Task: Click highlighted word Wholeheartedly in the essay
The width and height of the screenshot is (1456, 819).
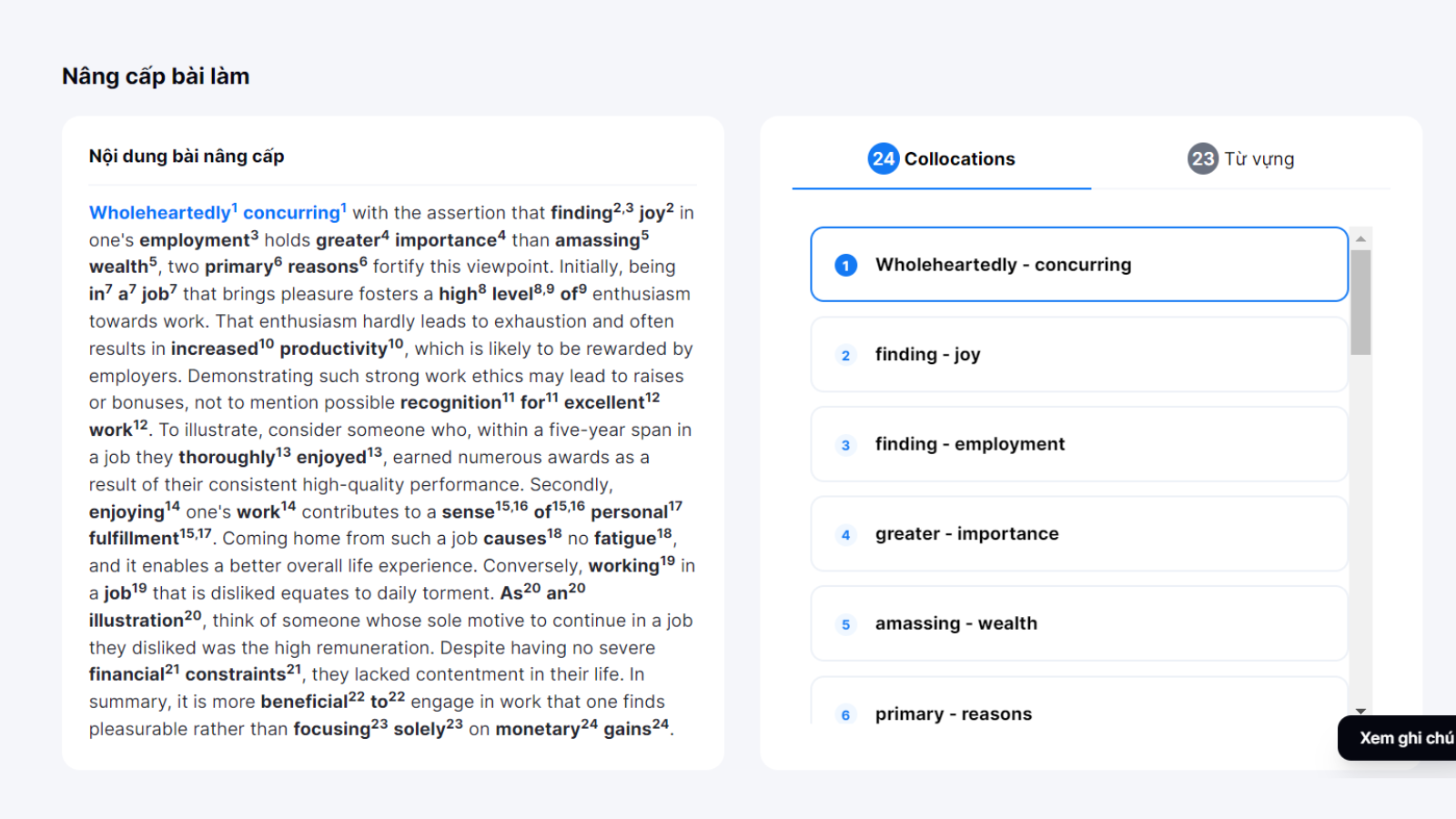Action: click(159, 213)
